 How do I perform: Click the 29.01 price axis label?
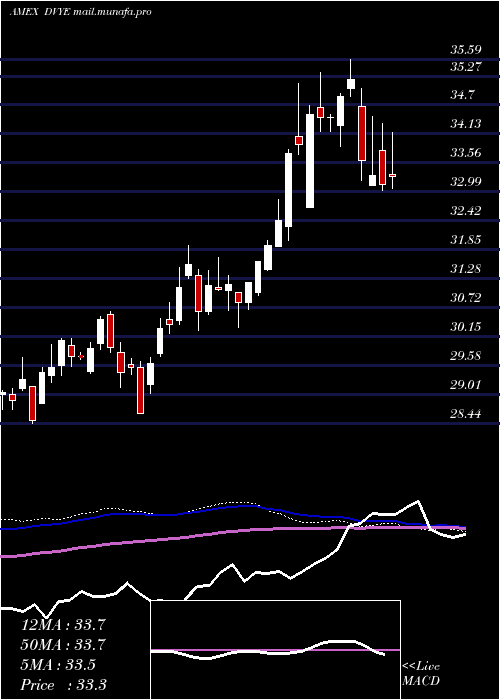(x=466, y=385)
